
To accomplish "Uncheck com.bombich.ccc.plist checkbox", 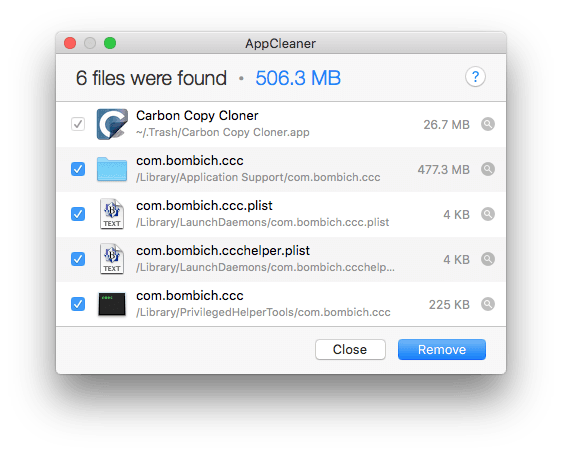I will click(x=78, y=214).
